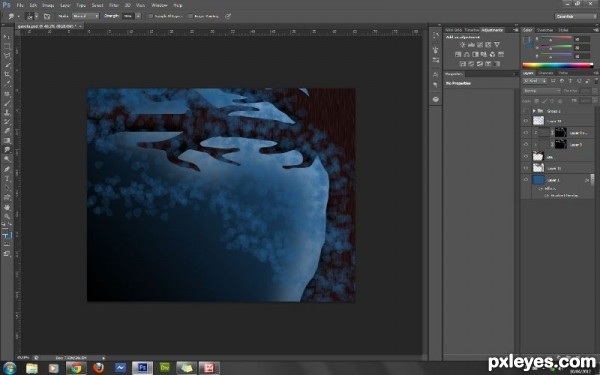
Task: Open Firefox from the taskbar
Action: pyautogui.click(x=98, y=368)
